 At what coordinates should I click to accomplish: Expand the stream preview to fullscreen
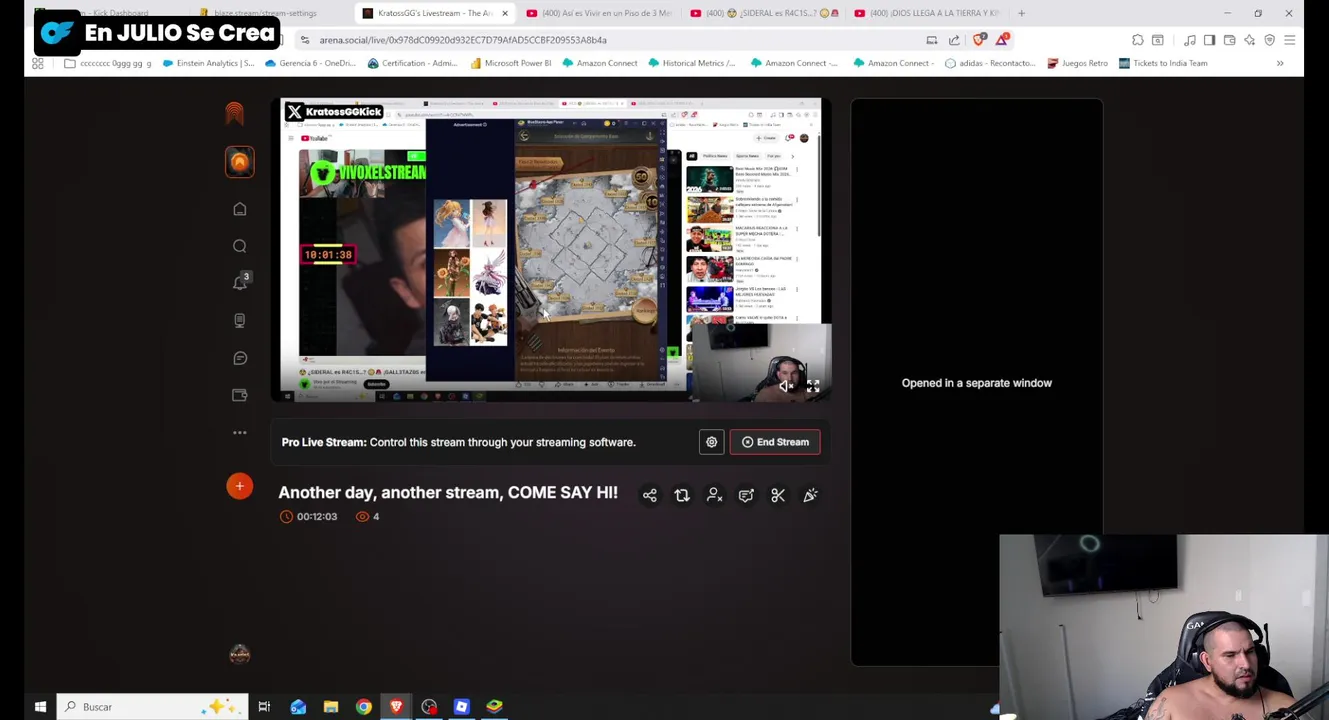pyautogui.click(x=813, y=386)
